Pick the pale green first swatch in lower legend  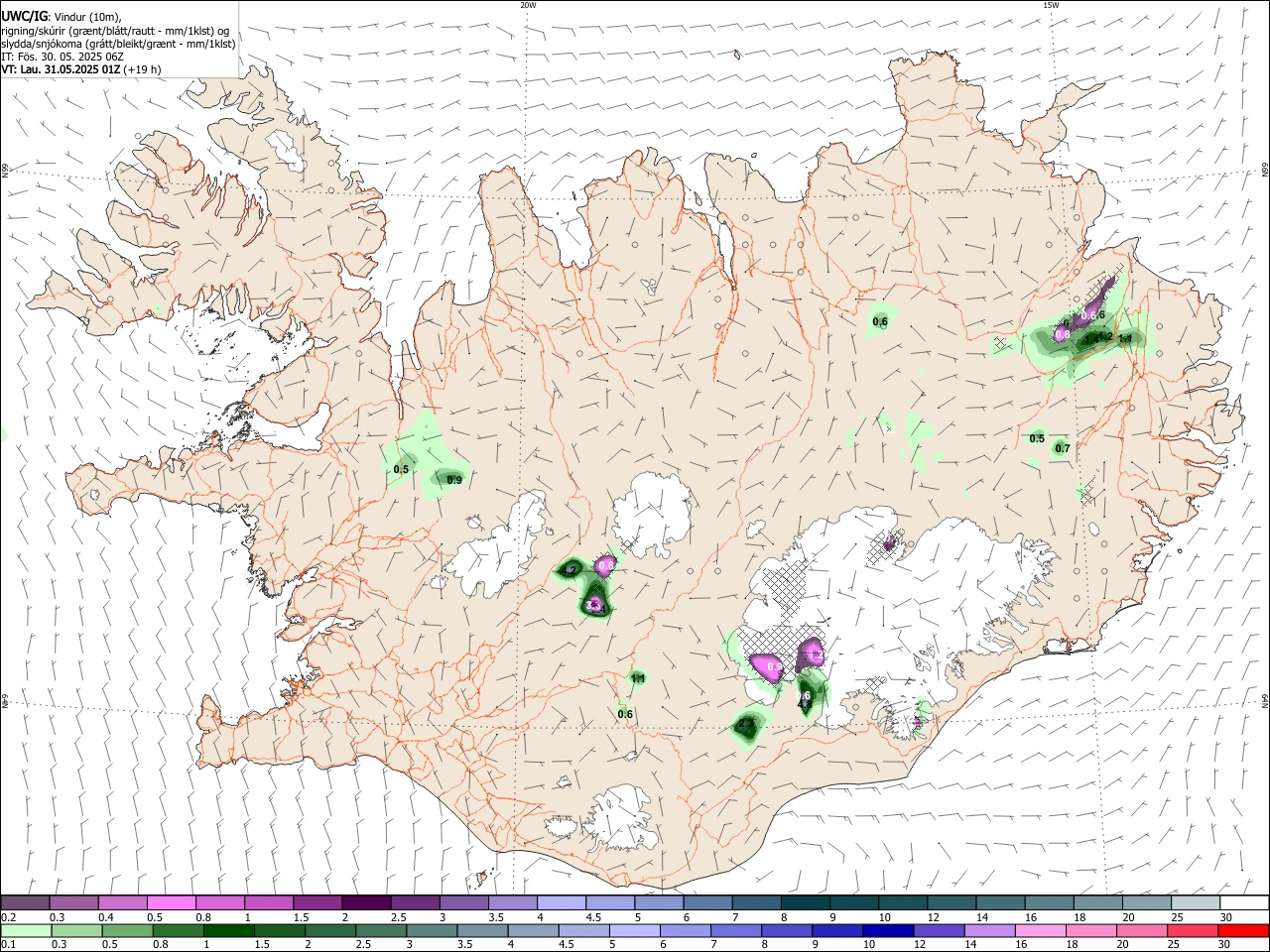pos(25,930)
